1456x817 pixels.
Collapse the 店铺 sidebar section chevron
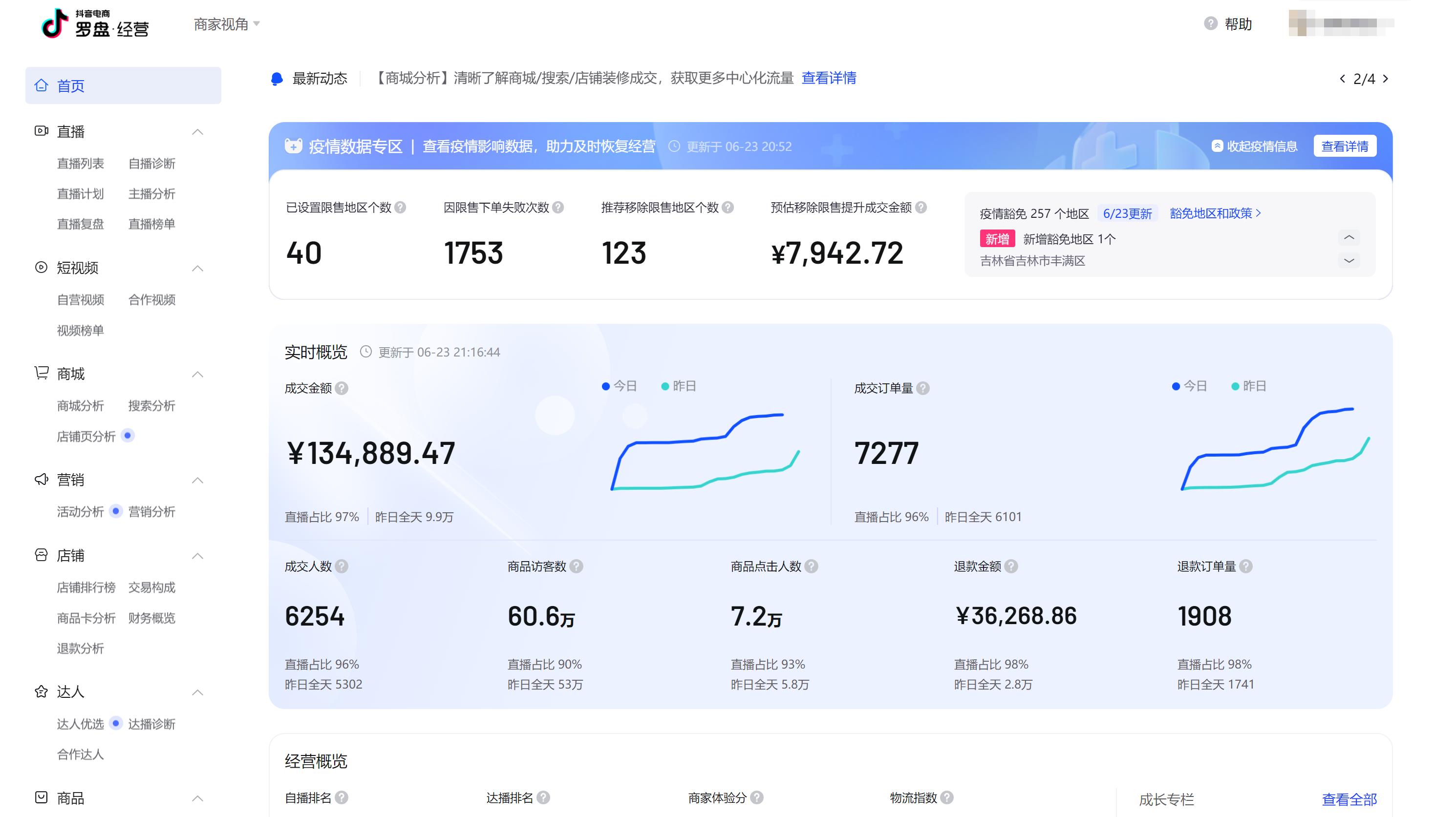pyautogui.click(x=198, y=555)
